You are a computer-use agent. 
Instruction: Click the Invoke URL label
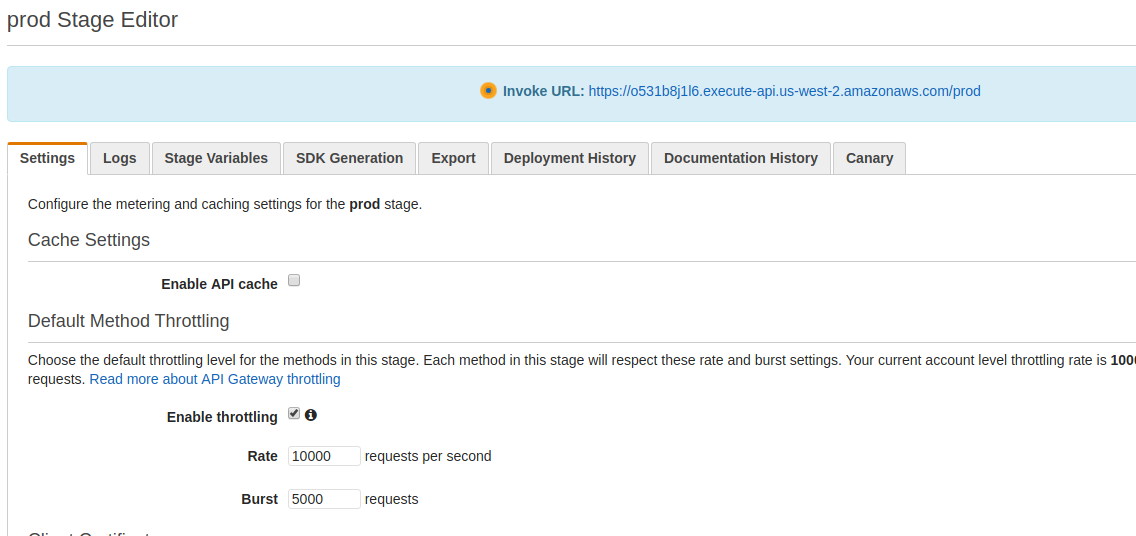pyautogui.click(x=543, y=91)
